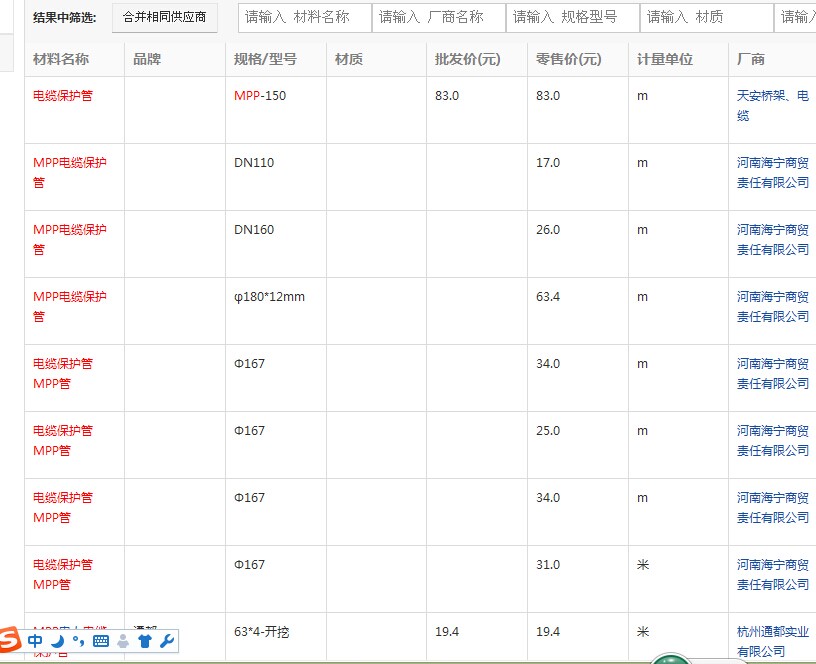Click 合并相同供应商 button
This screenshot has width=816, height=664.
click(164, 17)
